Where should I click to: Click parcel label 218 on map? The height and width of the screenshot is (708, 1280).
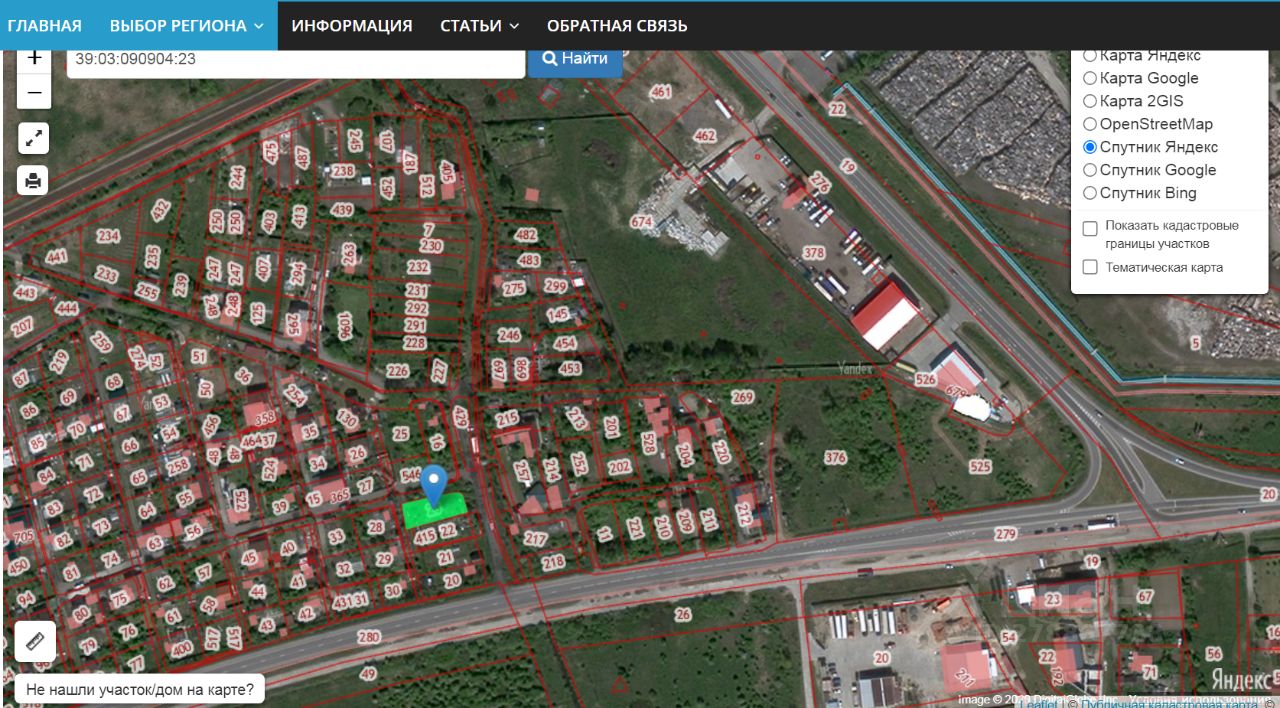coord(553,562)
